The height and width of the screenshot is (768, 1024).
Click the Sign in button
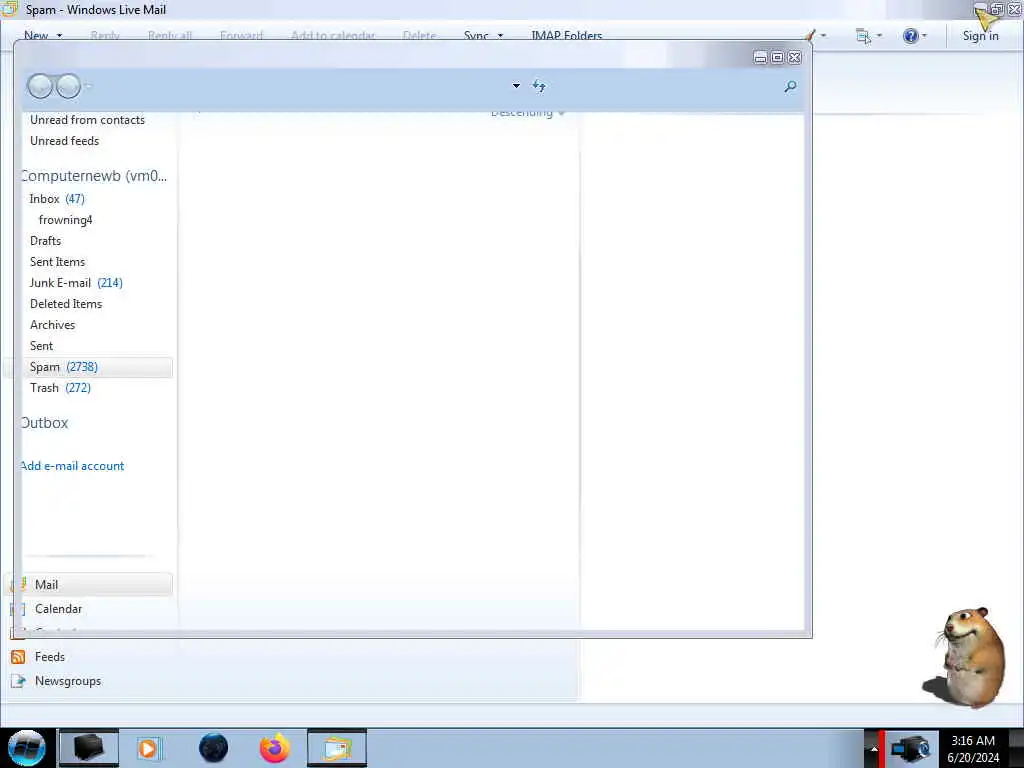click(x=980, y=36)
